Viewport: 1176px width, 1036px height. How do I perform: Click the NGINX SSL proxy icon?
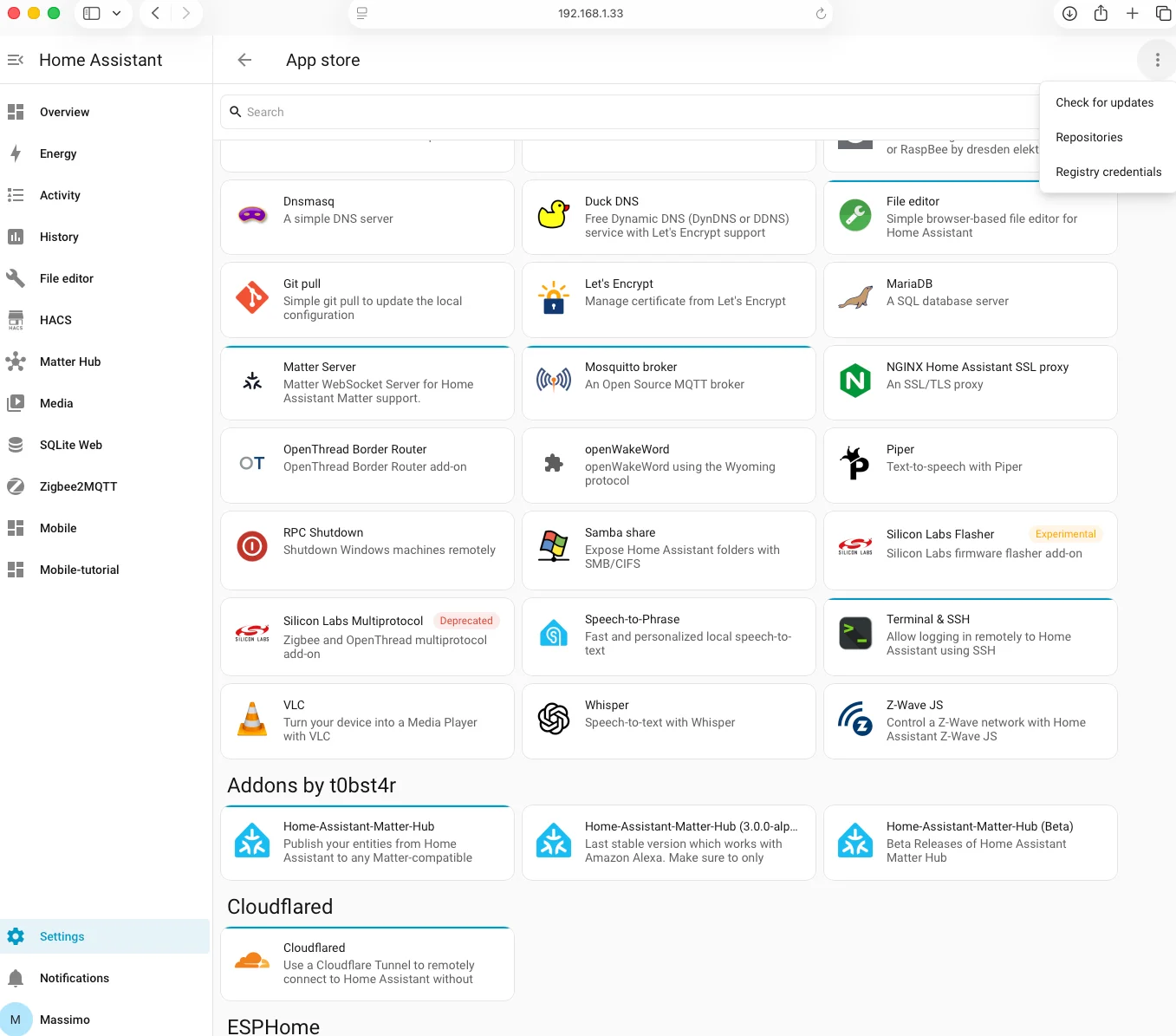[x=855, y=381]
